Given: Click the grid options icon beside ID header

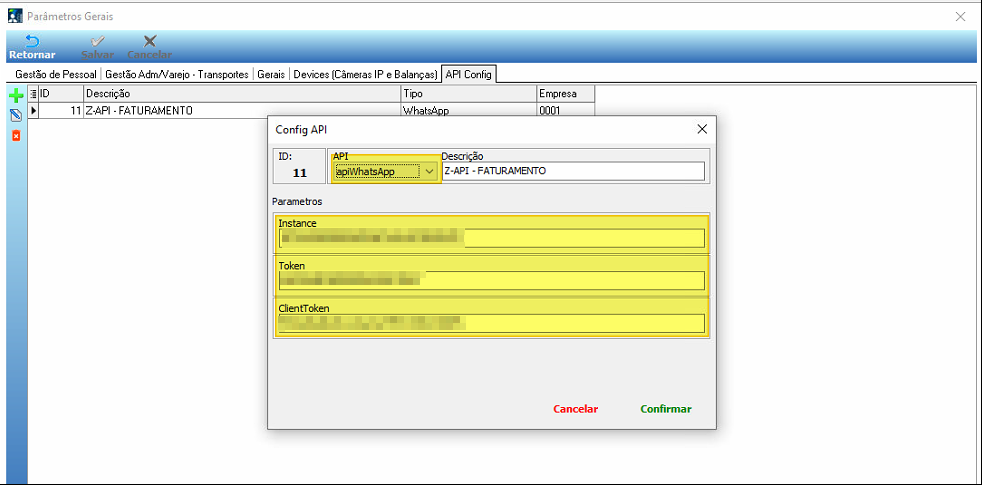Looking at the screenshot, I should pyautogui.click(x=33, y=94).
